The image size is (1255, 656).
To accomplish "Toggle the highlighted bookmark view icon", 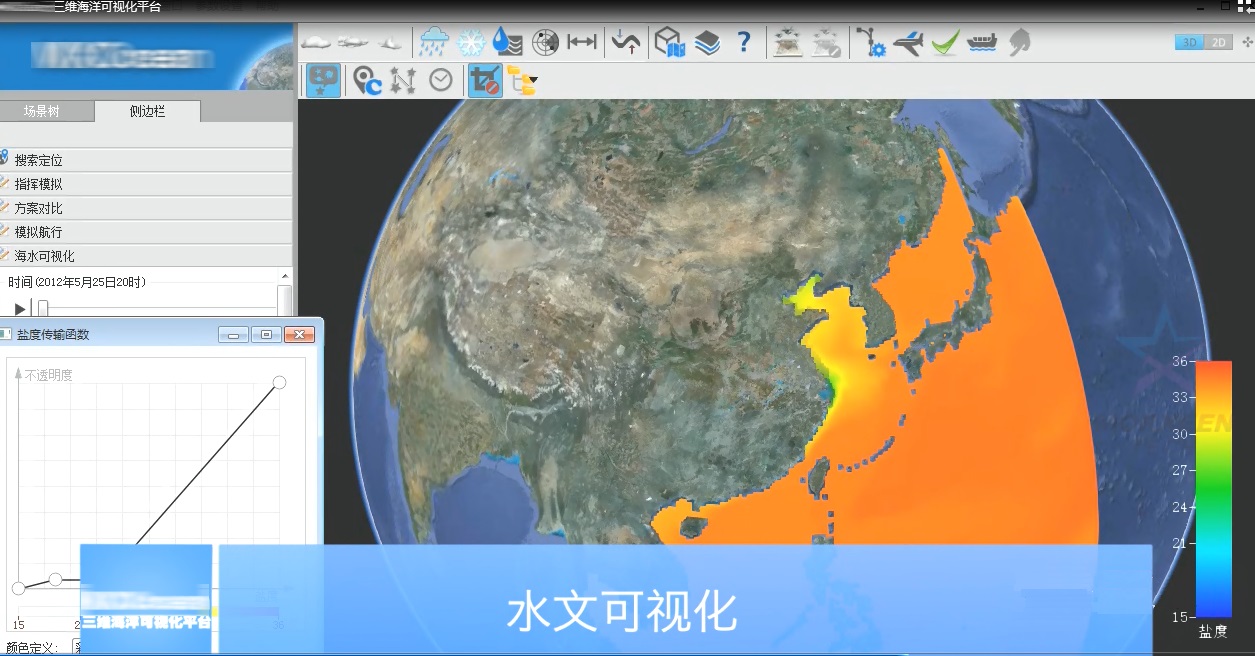I will (323, 80).
